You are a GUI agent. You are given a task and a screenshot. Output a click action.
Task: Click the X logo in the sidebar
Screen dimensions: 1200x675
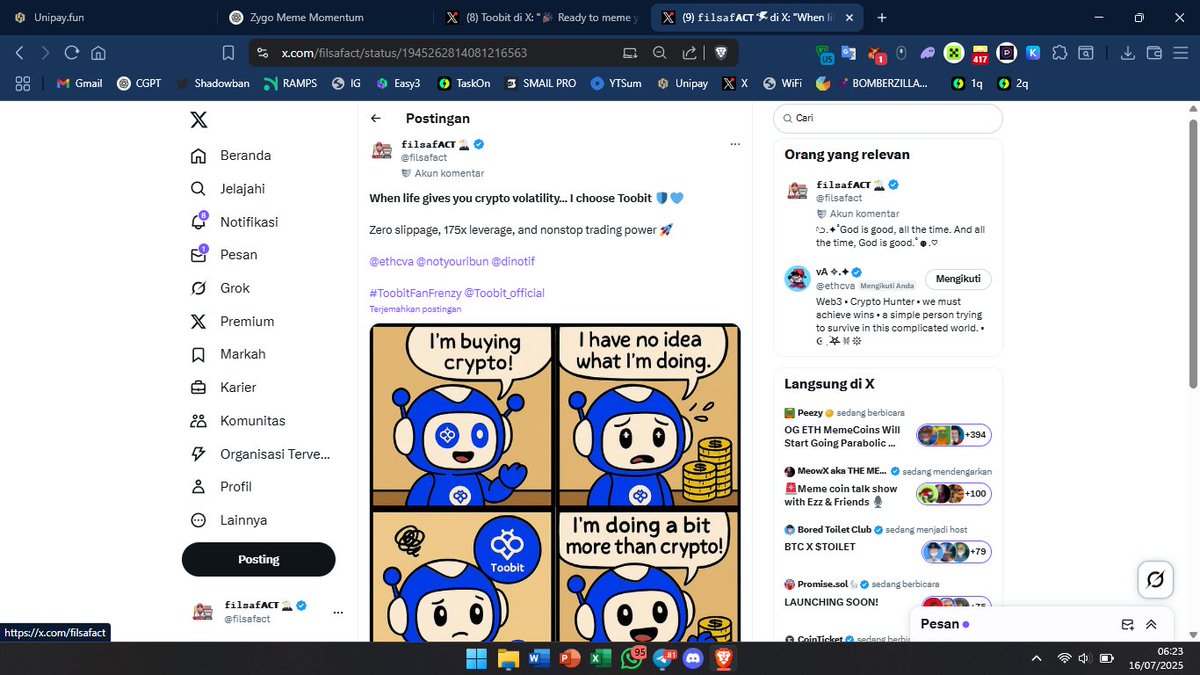(199, 120)
